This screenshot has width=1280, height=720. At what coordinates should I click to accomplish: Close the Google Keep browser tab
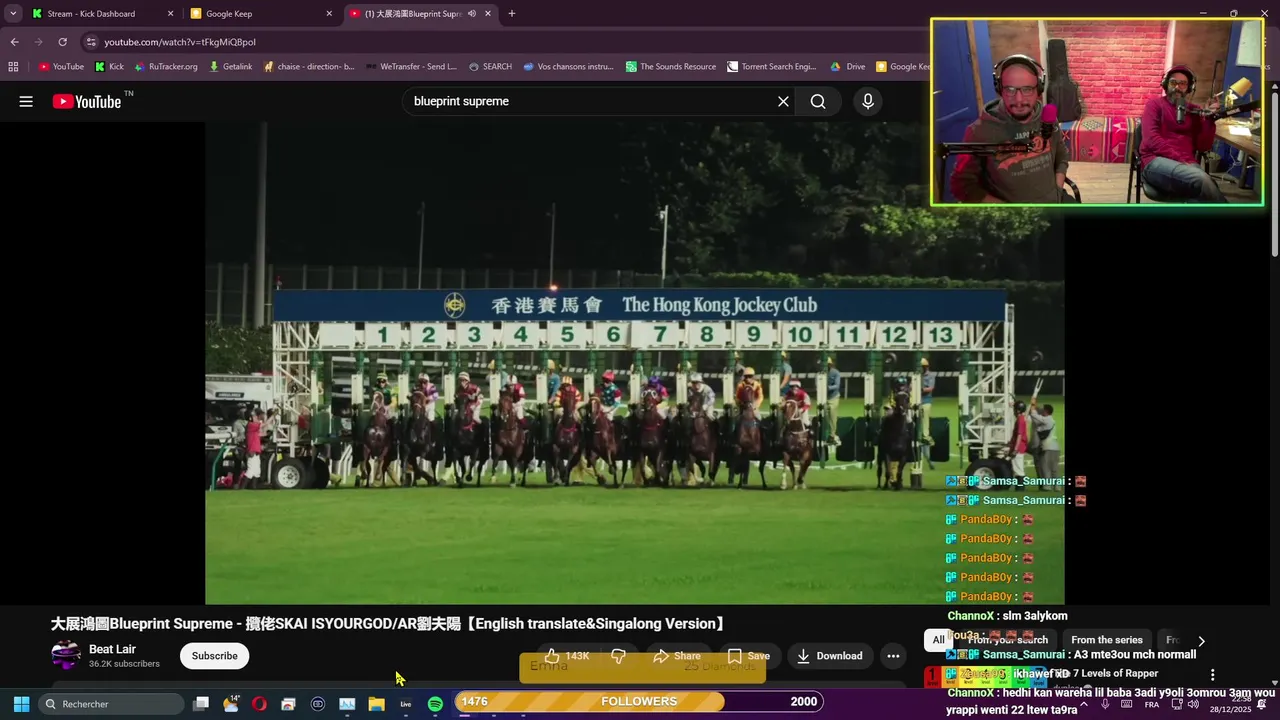(x=329, y=14)
